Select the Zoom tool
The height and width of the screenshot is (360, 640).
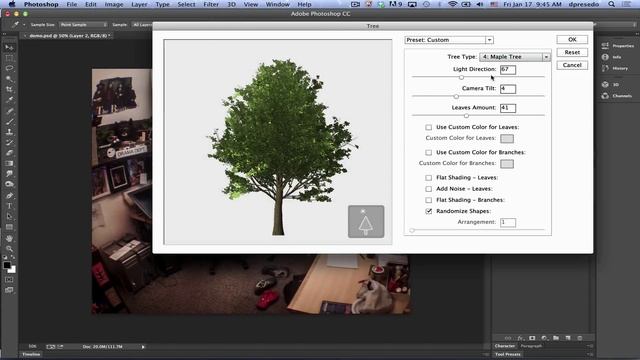(x=9, y=249)
